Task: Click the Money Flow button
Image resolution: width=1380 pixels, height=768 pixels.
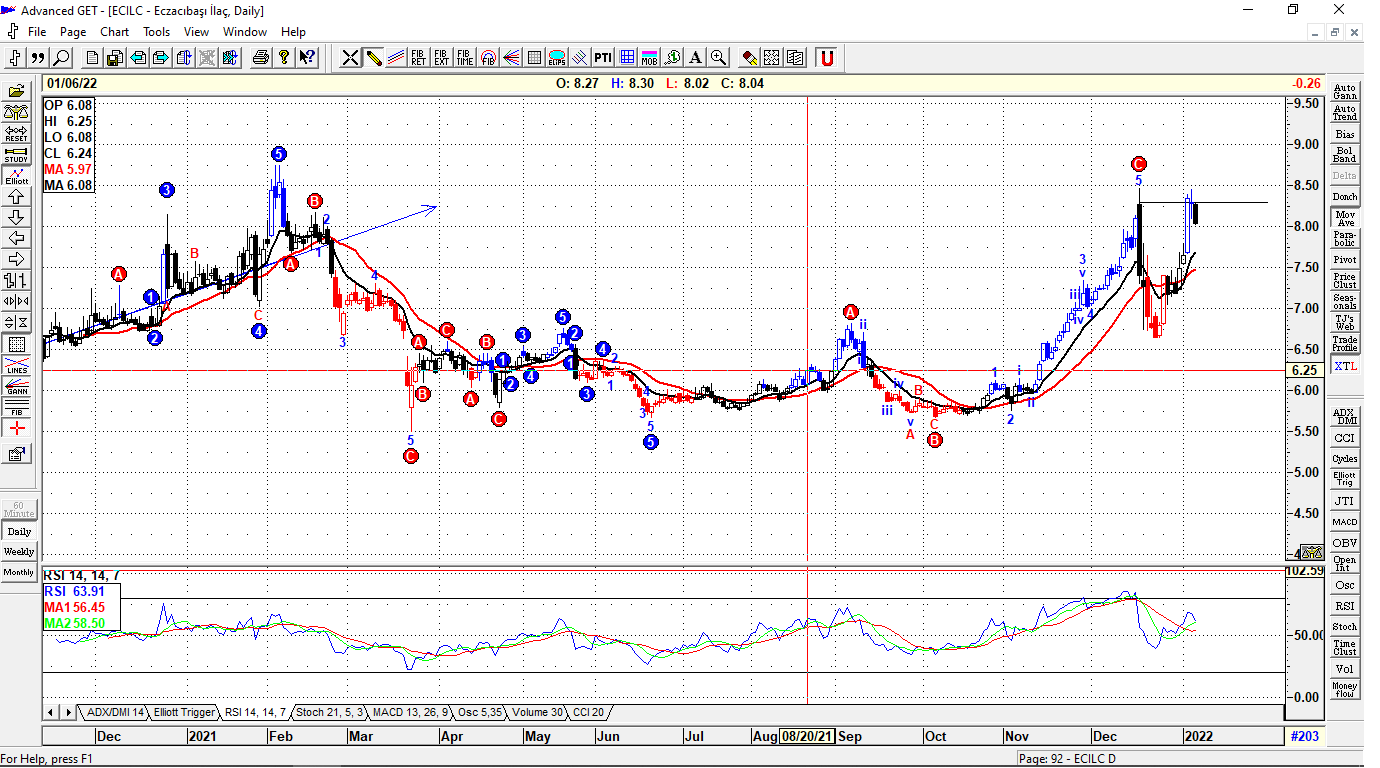Action: [x=1345, y=690]
